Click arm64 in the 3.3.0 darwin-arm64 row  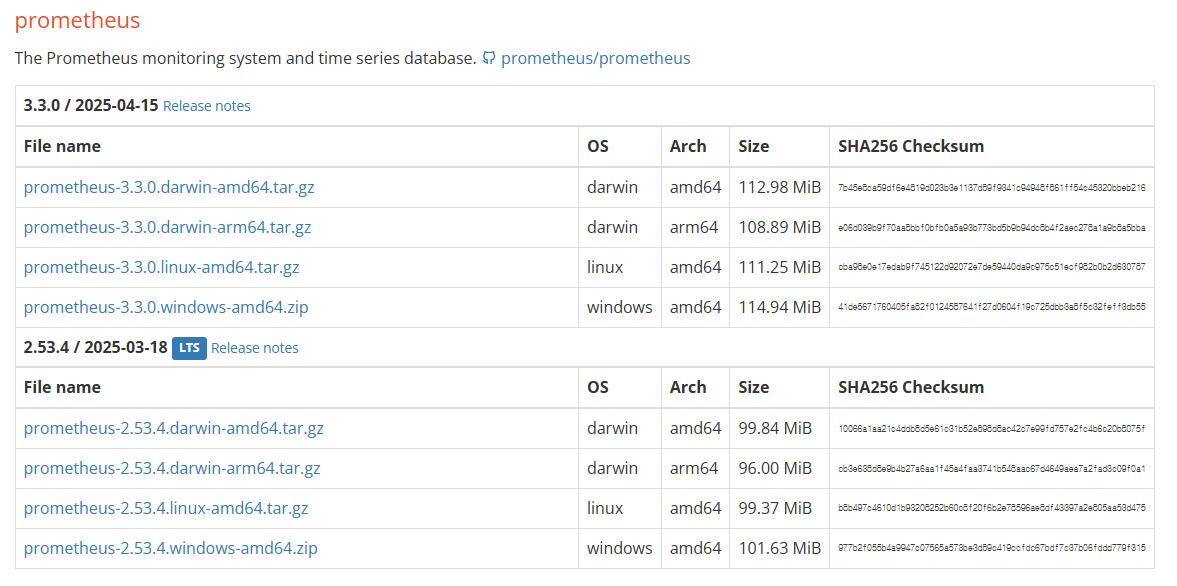(x=694, y=227)
